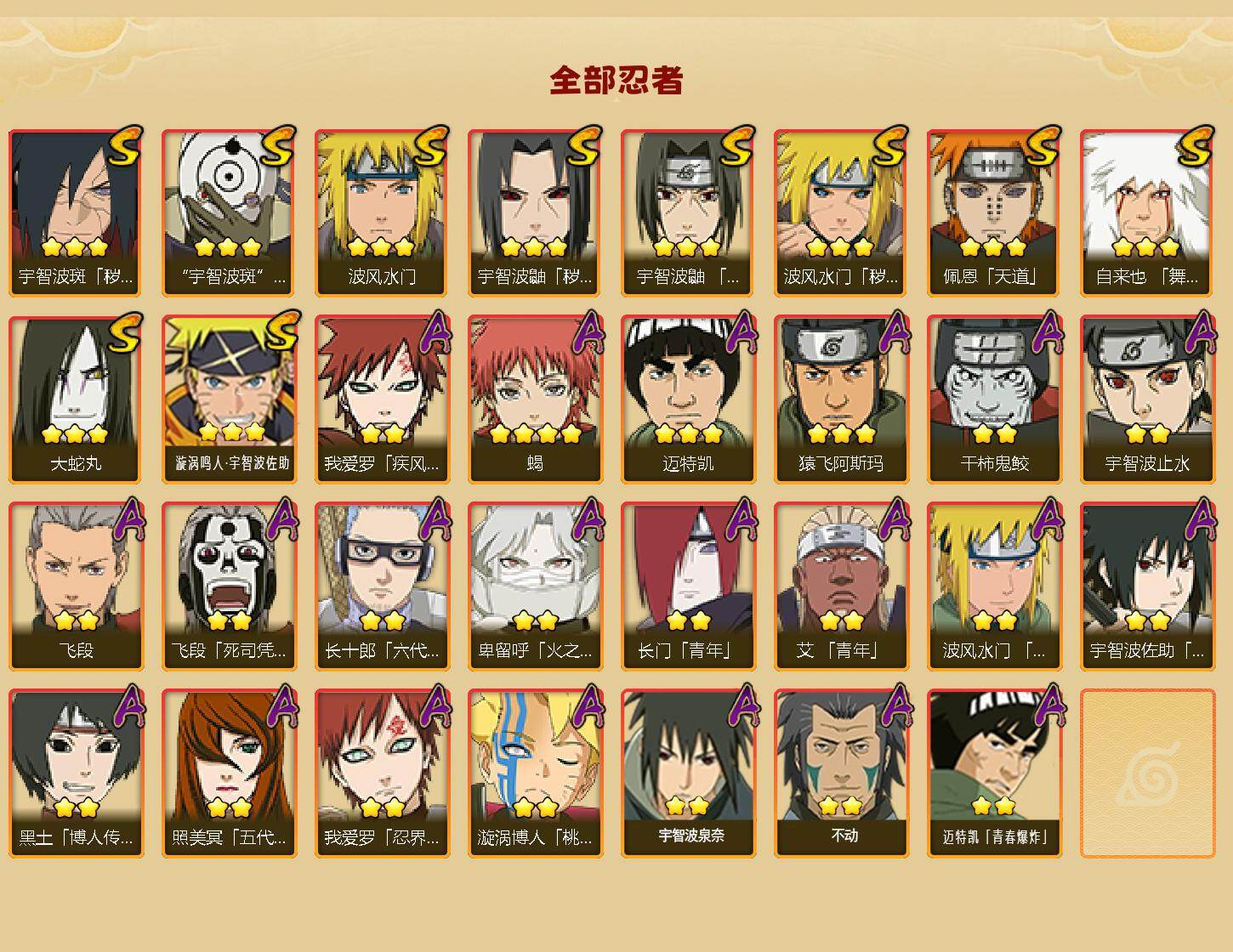Click the 不动 ninja card

click(x=842, y=773)
